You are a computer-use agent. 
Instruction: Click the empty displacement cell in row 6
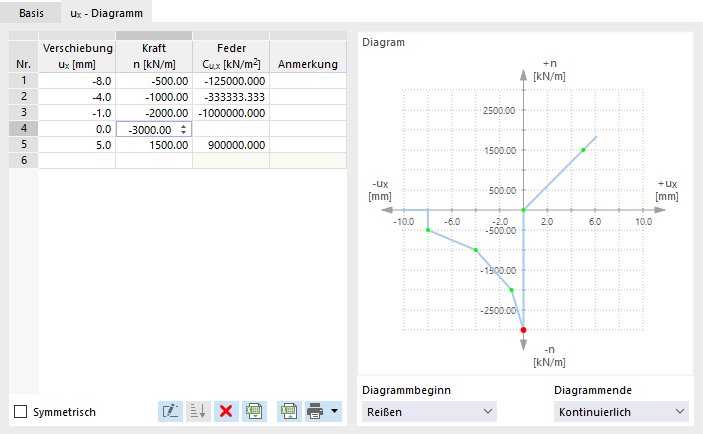tap(77, 161)
